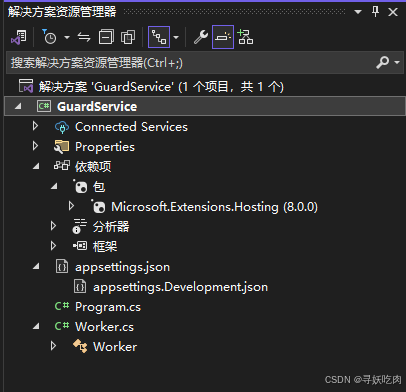The width and height of the screenshot is (406, 392).
Task: Collapse appsettings.json node
Action: tap(36, 266)
